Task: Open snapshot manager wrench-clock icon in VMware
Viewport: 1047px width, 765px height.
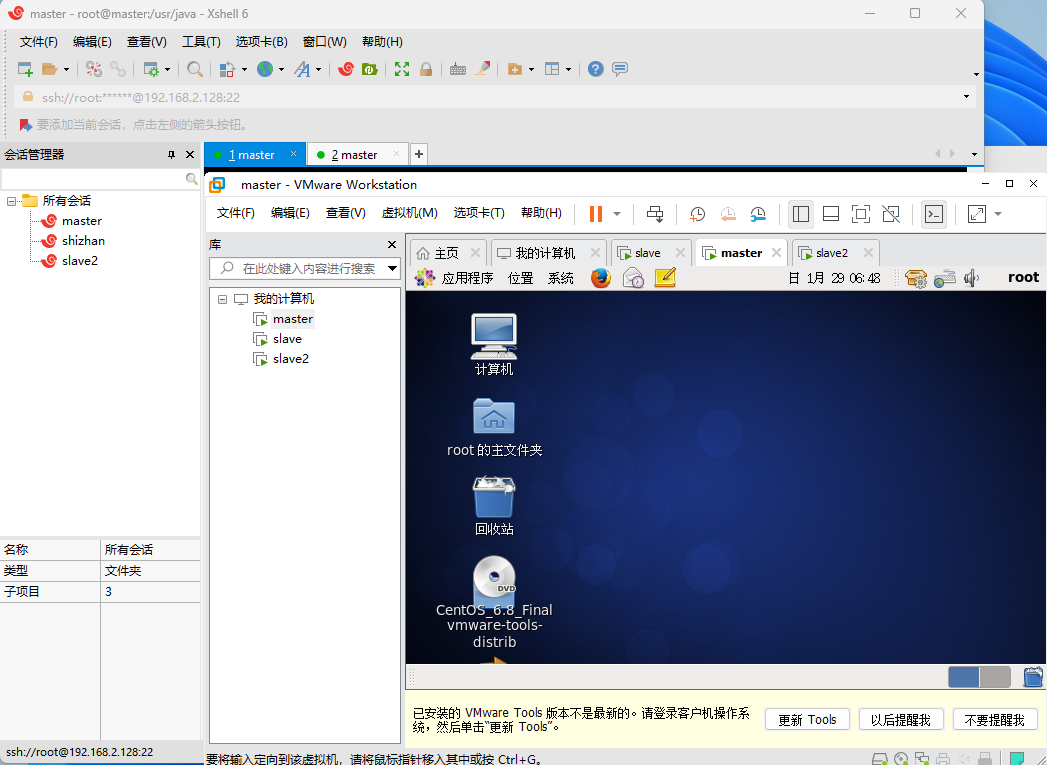Action: pos(758,214)
